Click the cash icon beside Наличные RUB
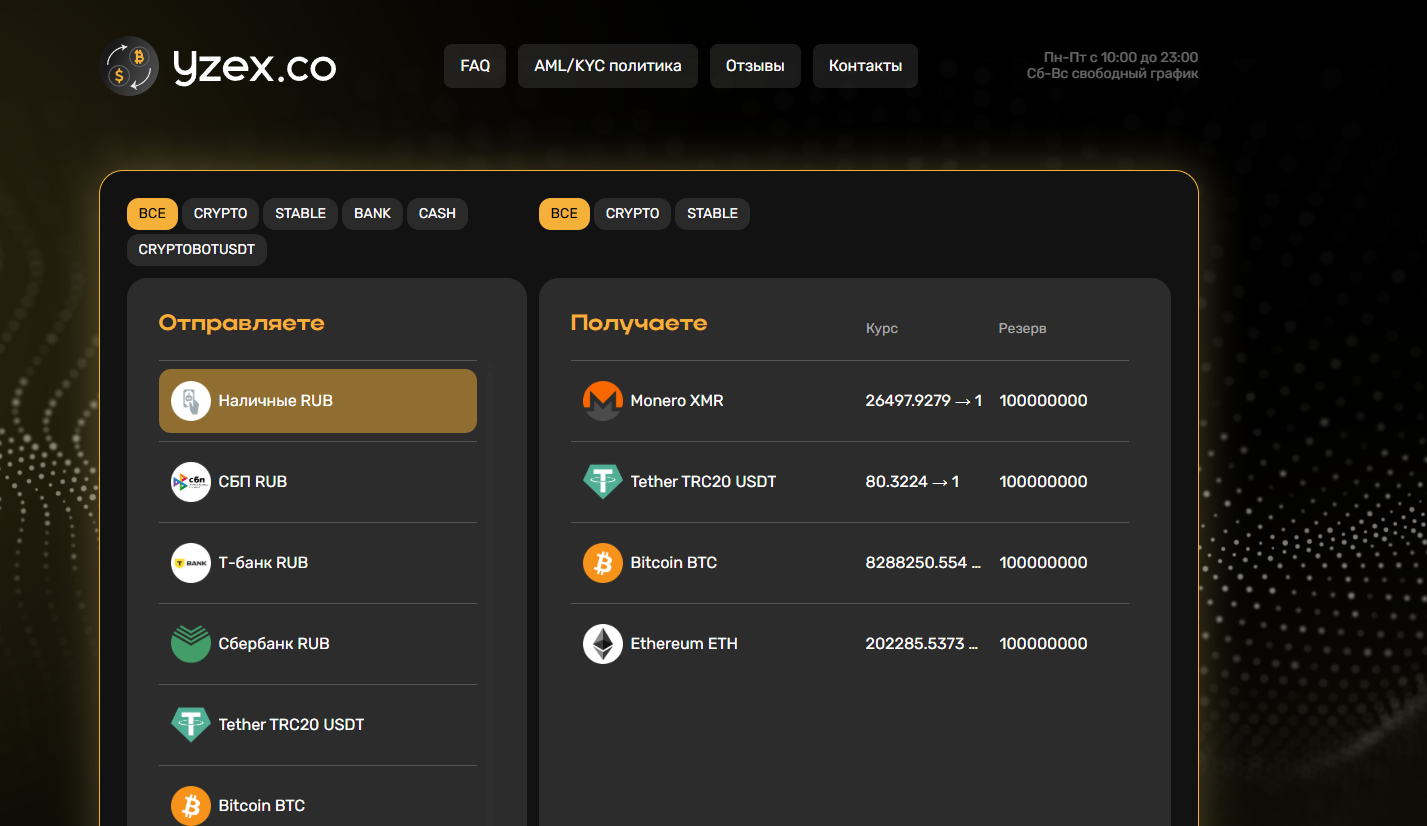The height and width of the screenshot is (826, 1427). tap(191, 401)
